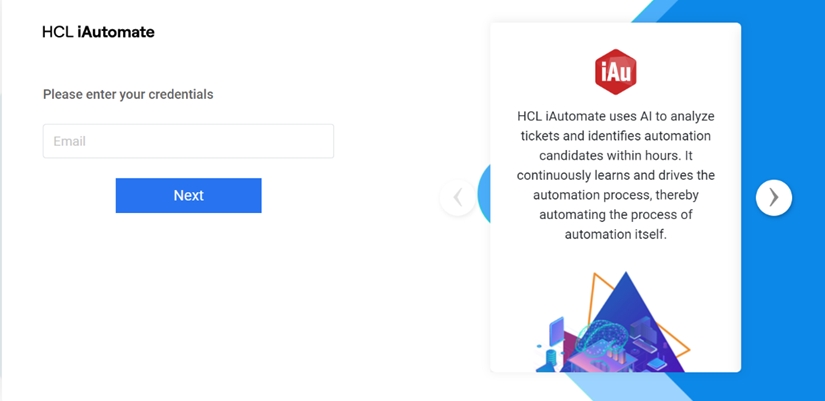Focus the Email input field

click(x=188, y=141)
